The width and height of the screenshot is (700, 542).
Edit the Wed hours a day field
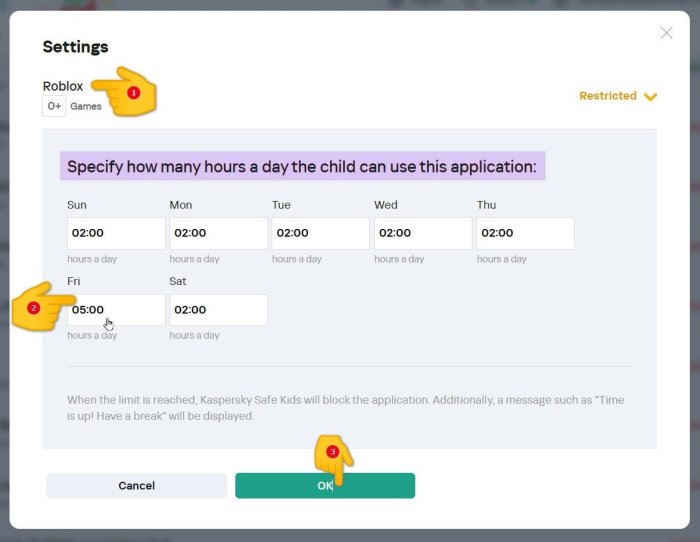point(423,233)
